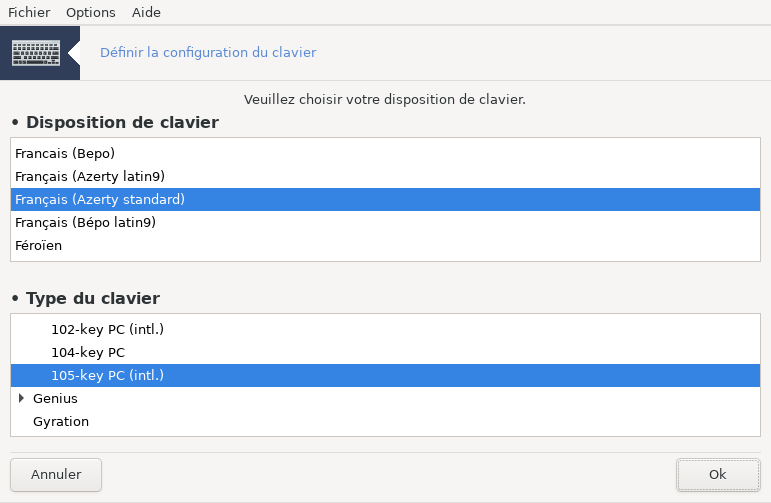
Task: Click the 'Disposition de clavier' heading
Action: [122, 123]
